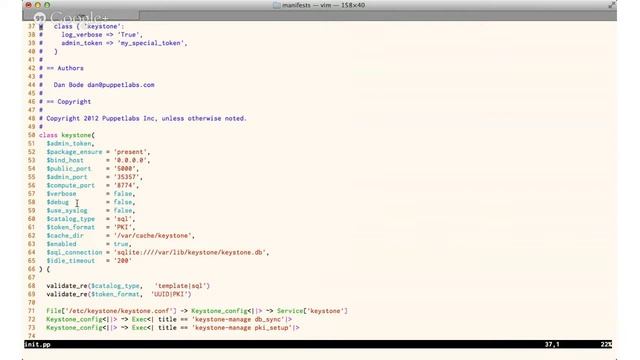Click the '22%' scroll percentage indicator
640x360 pixels.
pyautogui.click(x=606, y=344)
